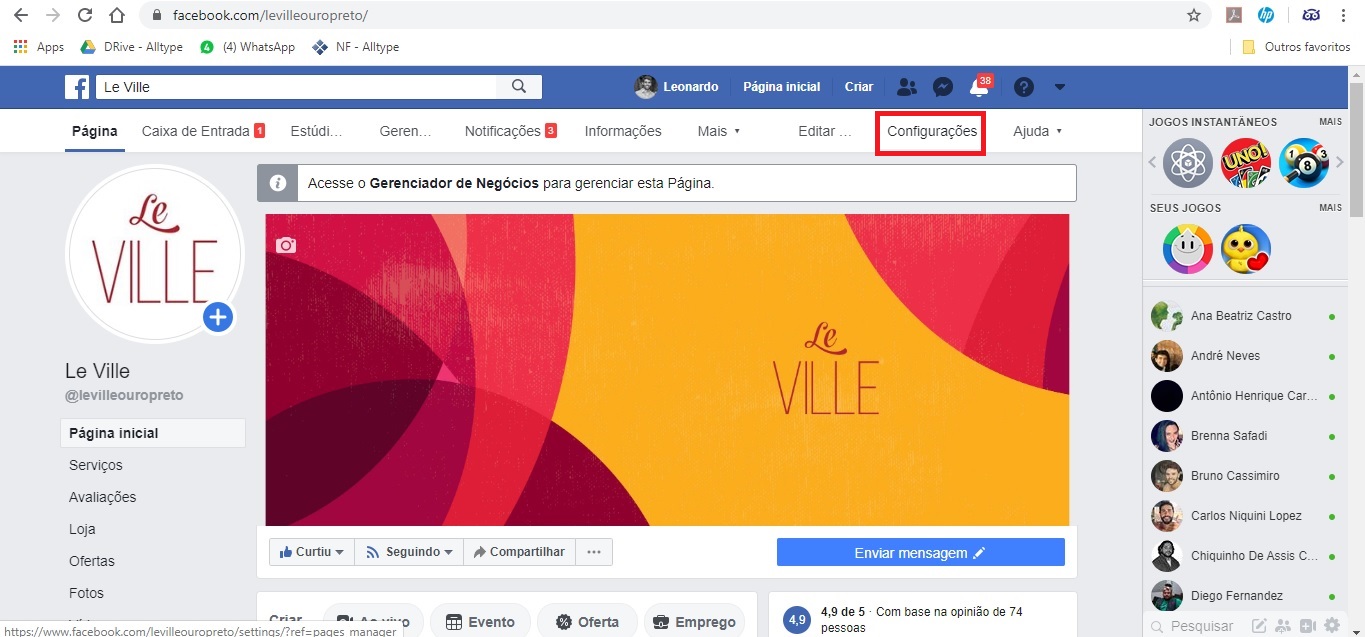Open the account dropdown arrow in top bar

click(1060, 87)
